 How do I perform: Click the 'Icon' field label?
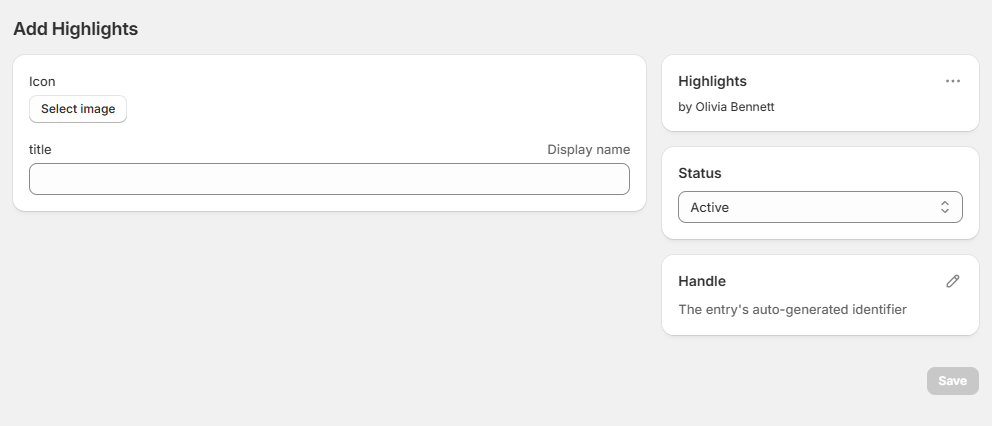[42, 81]
